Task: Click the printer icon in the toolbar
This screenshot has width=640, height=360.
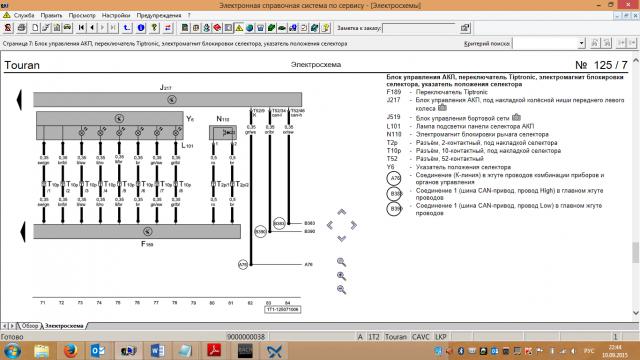Action: tap(21, 28)
